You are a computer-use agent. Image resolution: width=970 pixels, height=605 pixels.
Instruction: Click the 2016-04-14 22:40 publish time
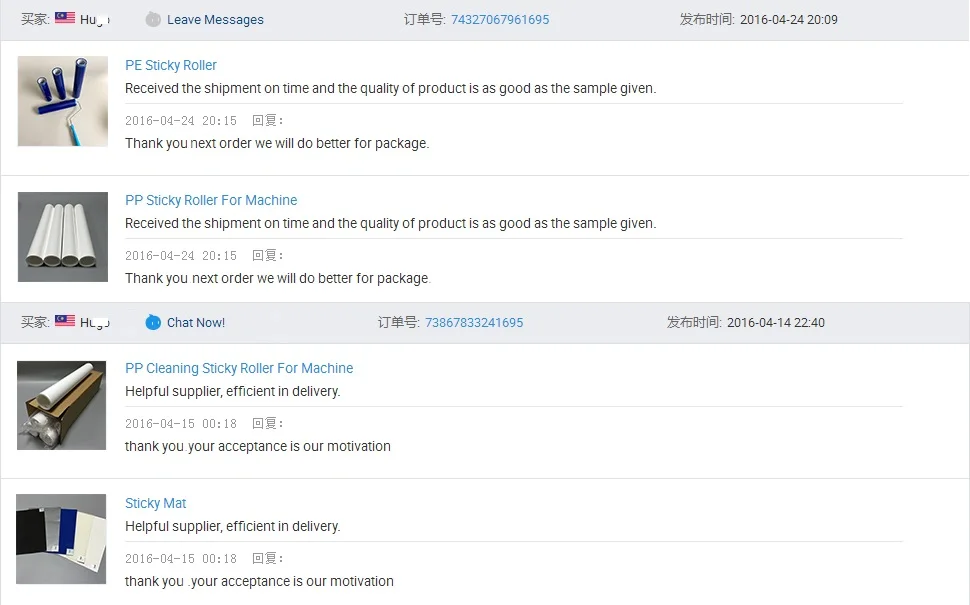(x=775, y=323)
